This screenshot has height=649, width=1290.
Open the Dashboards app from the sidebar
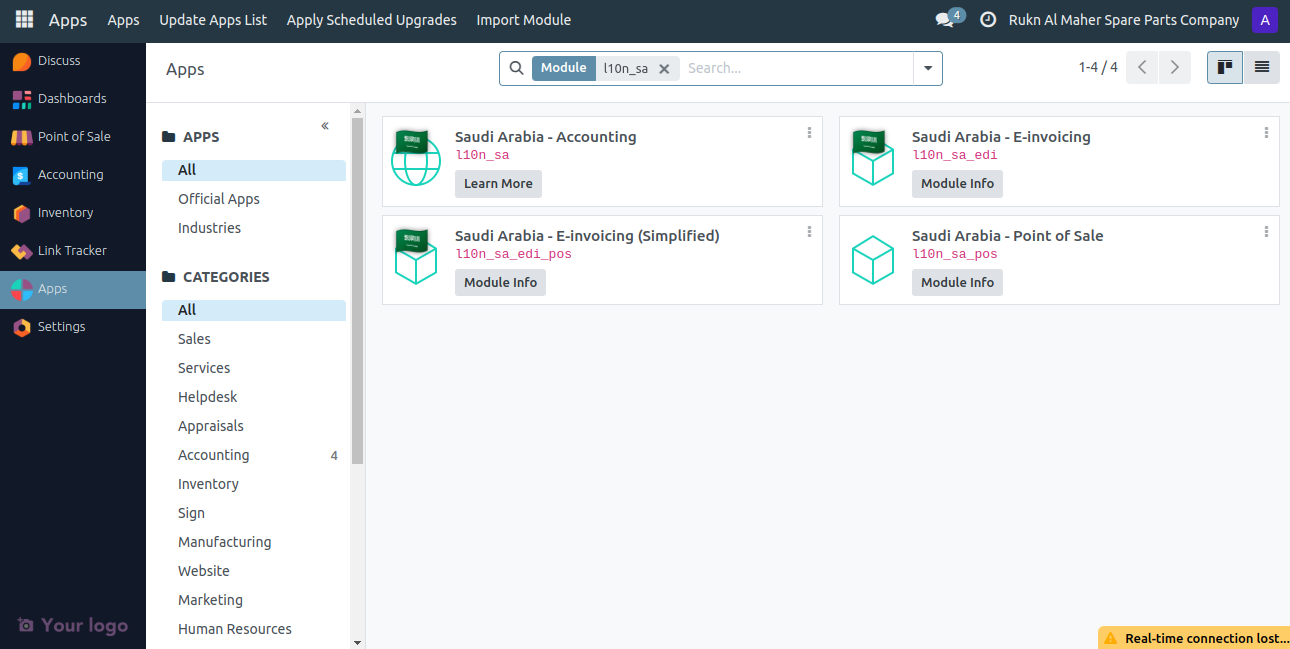click(73, 98)
